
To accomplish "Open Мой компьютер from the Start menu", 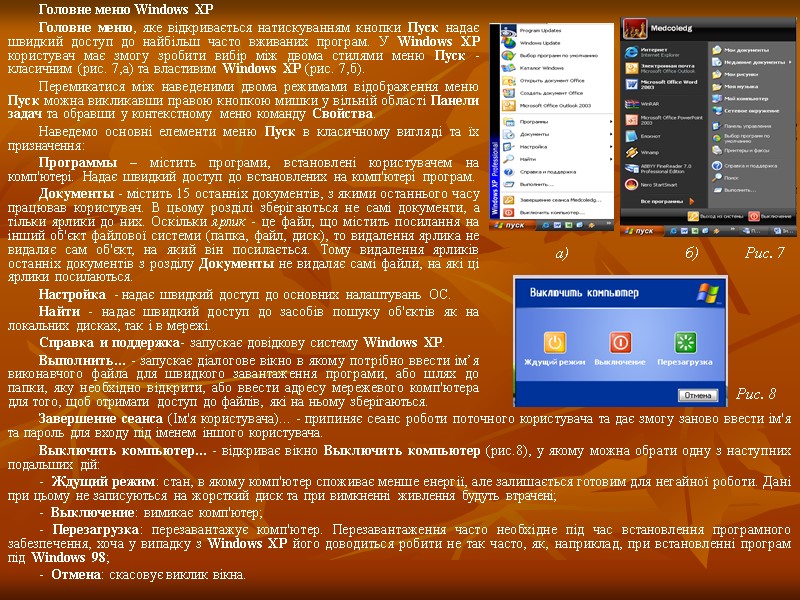I will point(748,98).
